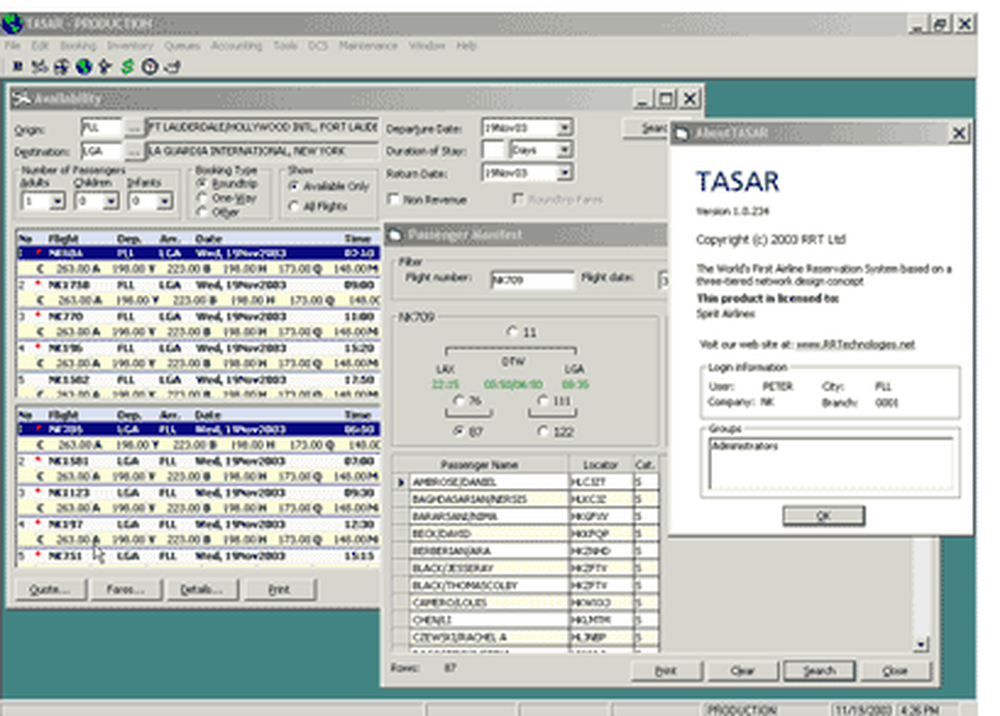Select the 111 radio button under LGA
Viewport: 1000px width, 716px height.
[542, 400]
